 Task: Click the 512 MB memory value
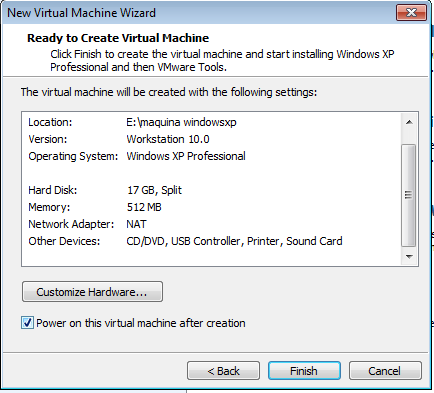pyautogui.click(x=144, y=207)
